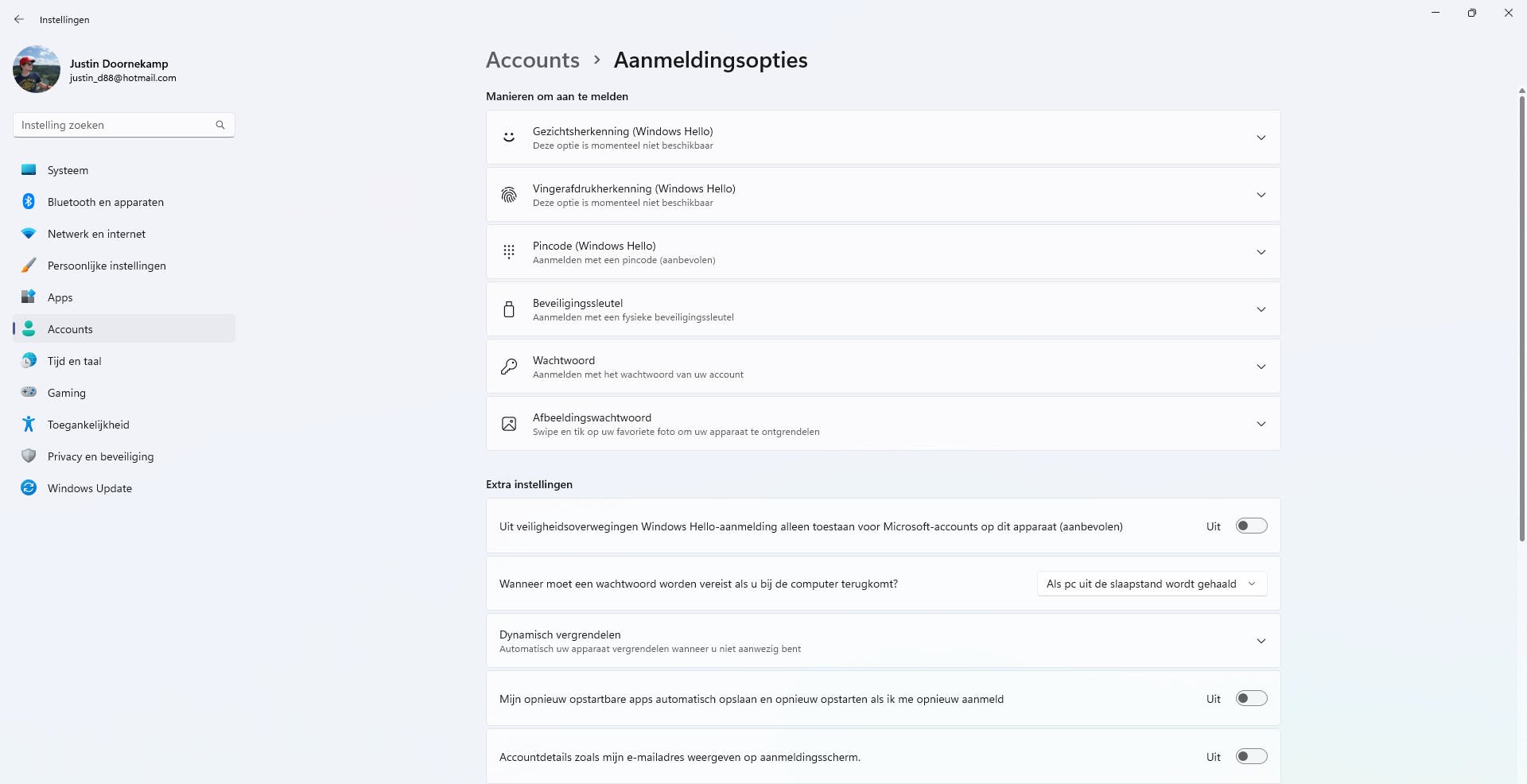Select Netwerk en internet in sidebar
The width and height of the screenshot is (1527, 784).
point(97,234)
